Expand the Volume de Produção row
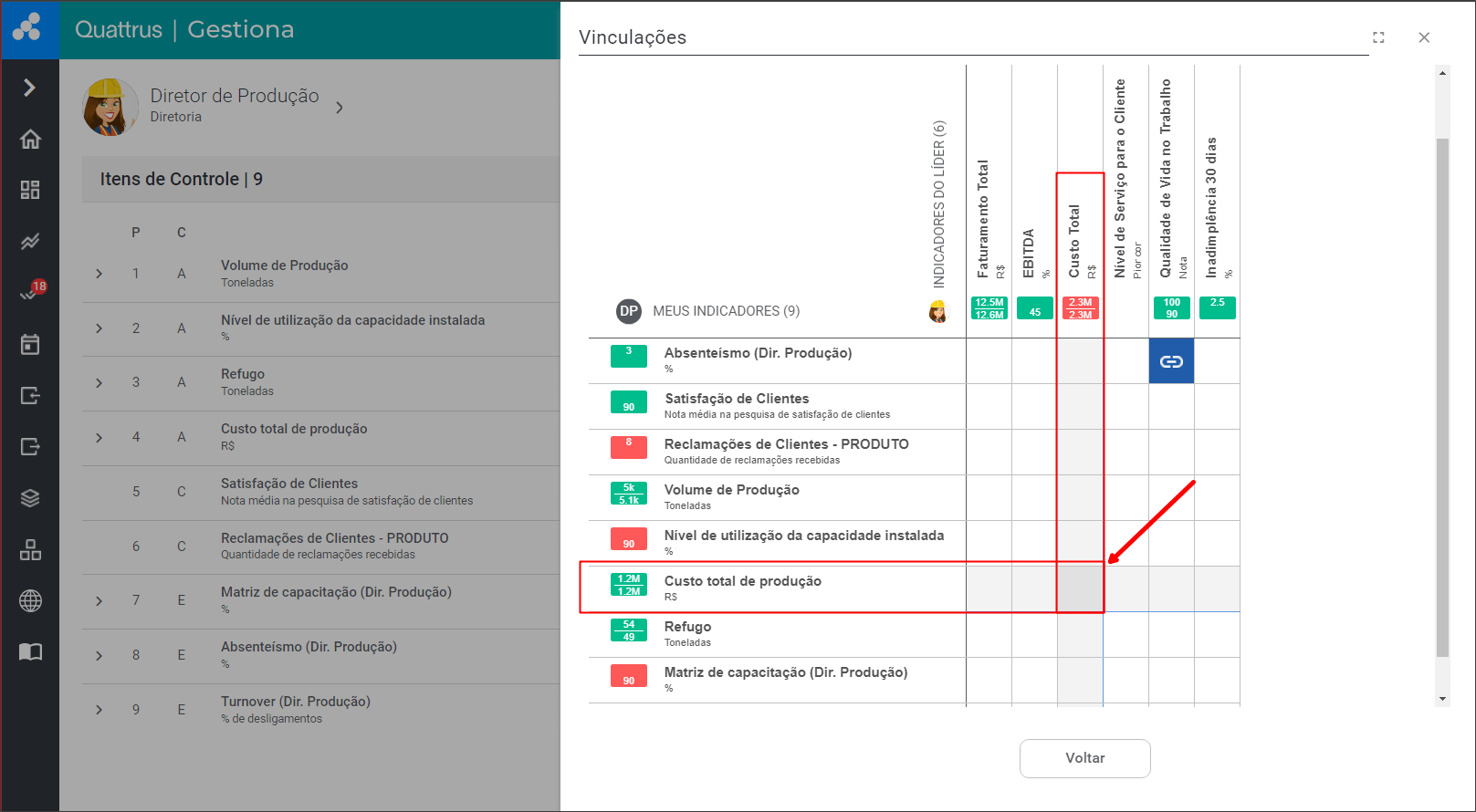 pyautogui.click(x=99, y=274)
